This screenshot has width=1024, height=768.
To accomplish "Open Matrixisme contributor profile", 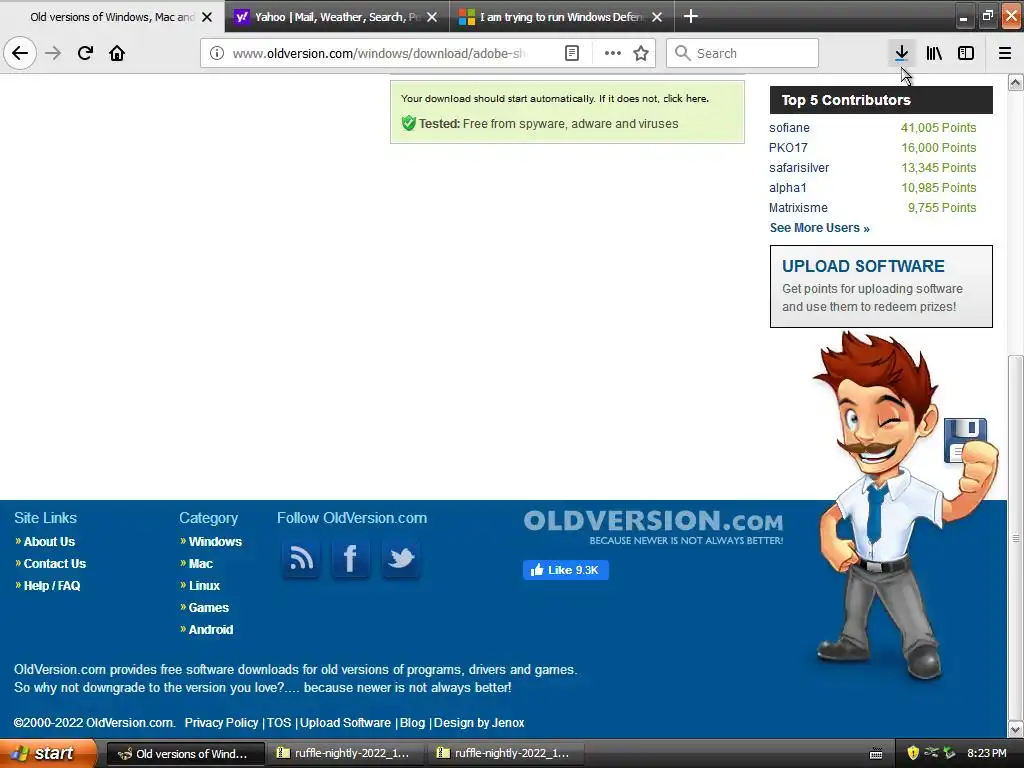I will click(798, 208).
